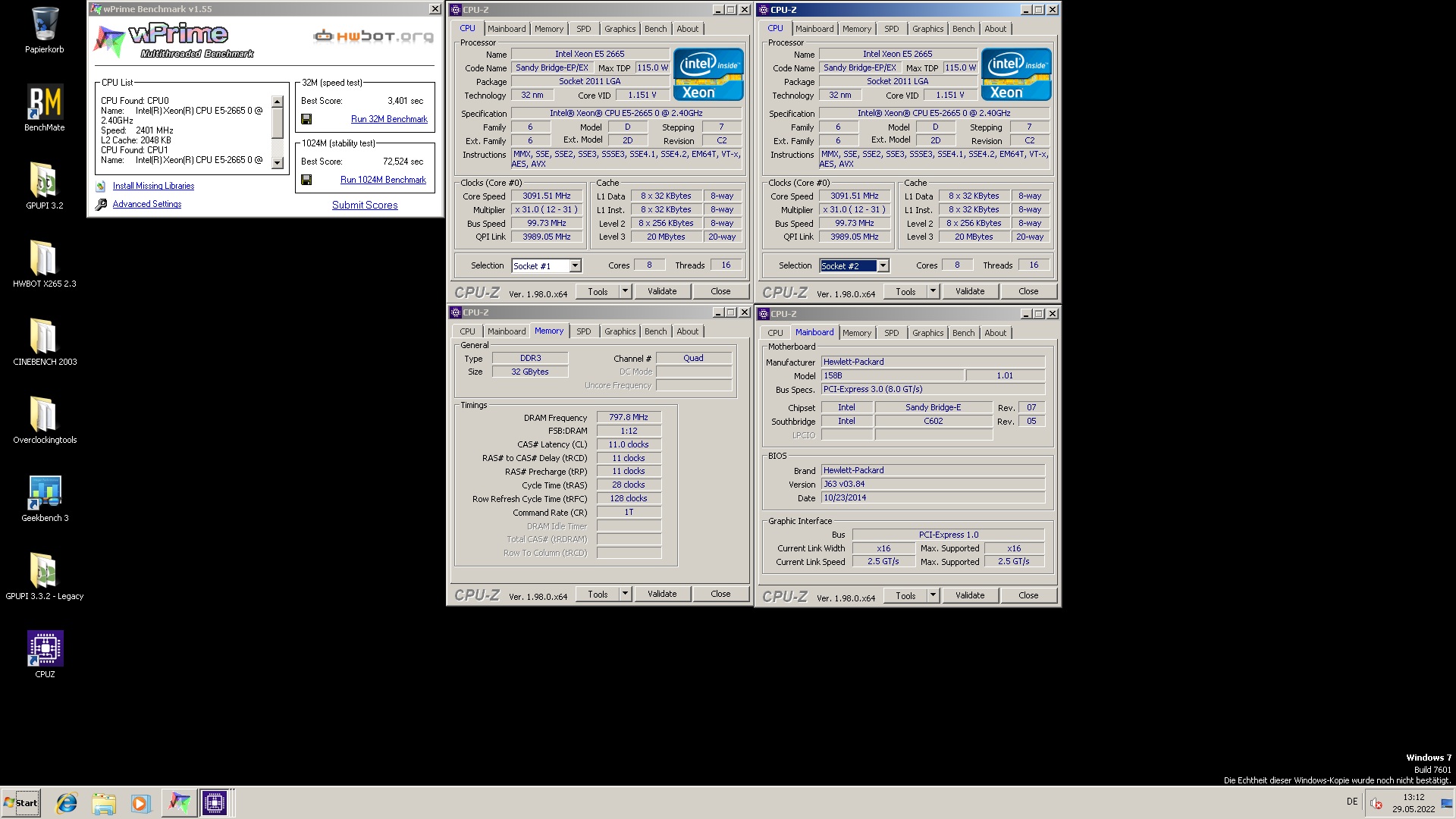Open the Socket #2 selection dropdown
Image resolution: width=1456 pixels, height=819 pixels.
click(x=883, y=265)
